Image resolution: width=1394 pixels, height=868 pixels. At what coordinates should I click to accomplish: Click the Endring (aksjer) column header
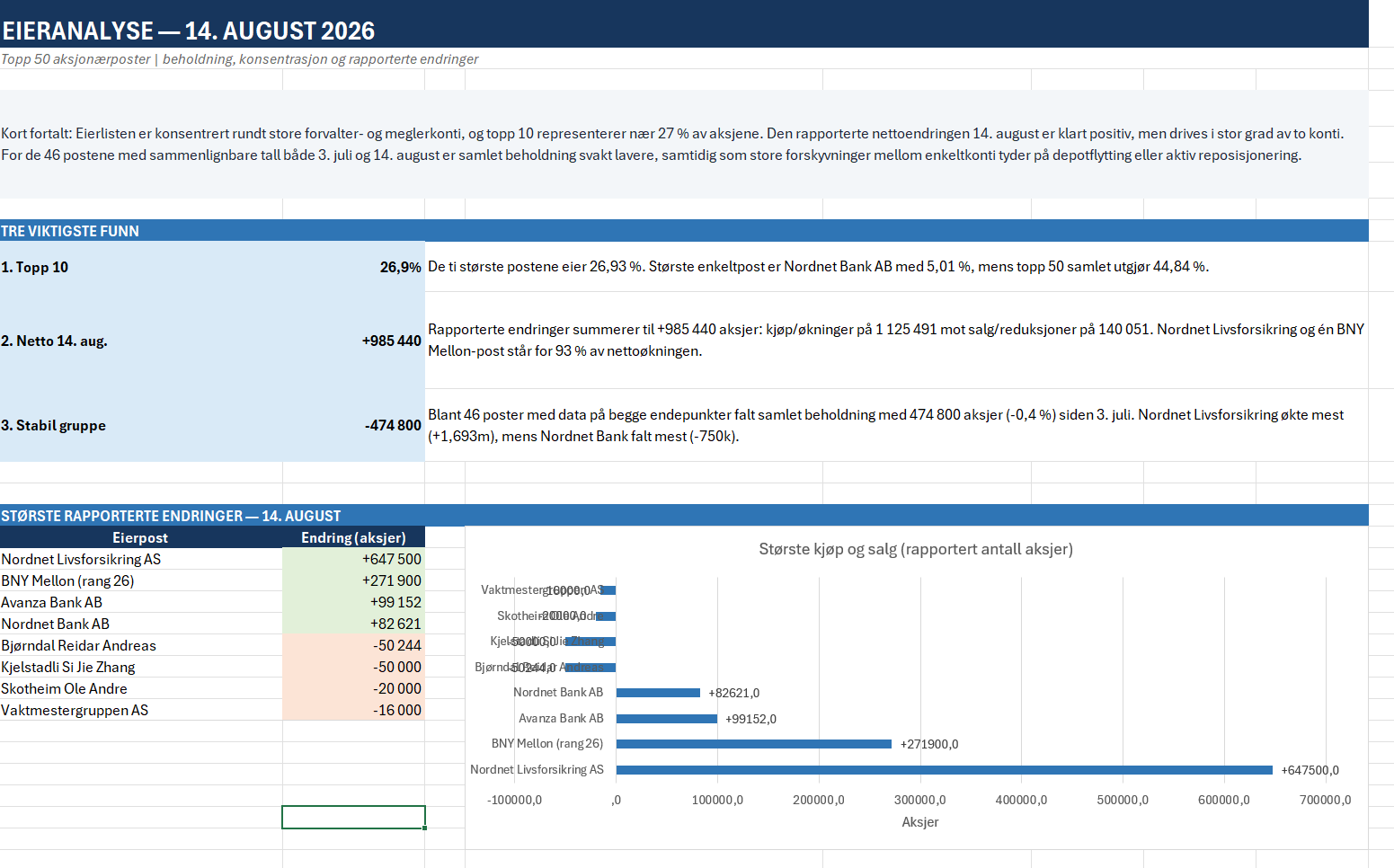click(x=353, y=537)
